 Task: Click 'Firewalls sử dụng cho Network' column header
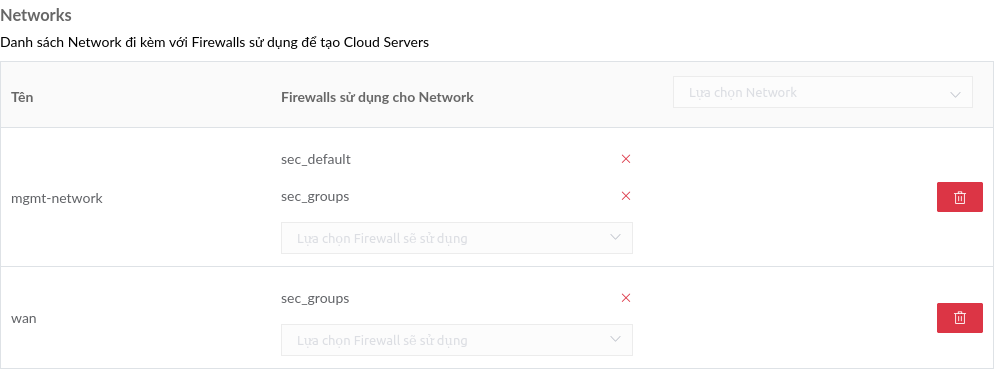[377, 97]
